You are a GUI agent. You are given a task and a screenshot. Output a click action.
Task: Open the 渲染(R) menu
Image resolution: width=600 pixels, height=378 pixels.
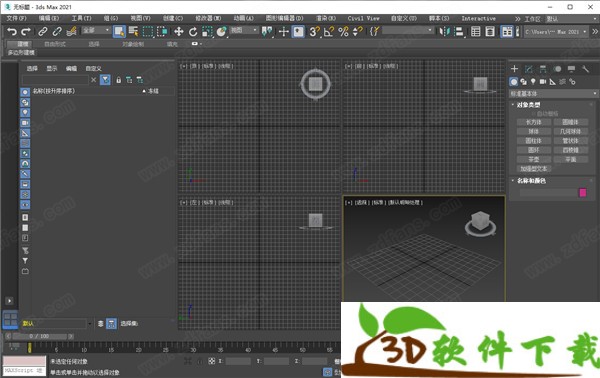point(325,18)
